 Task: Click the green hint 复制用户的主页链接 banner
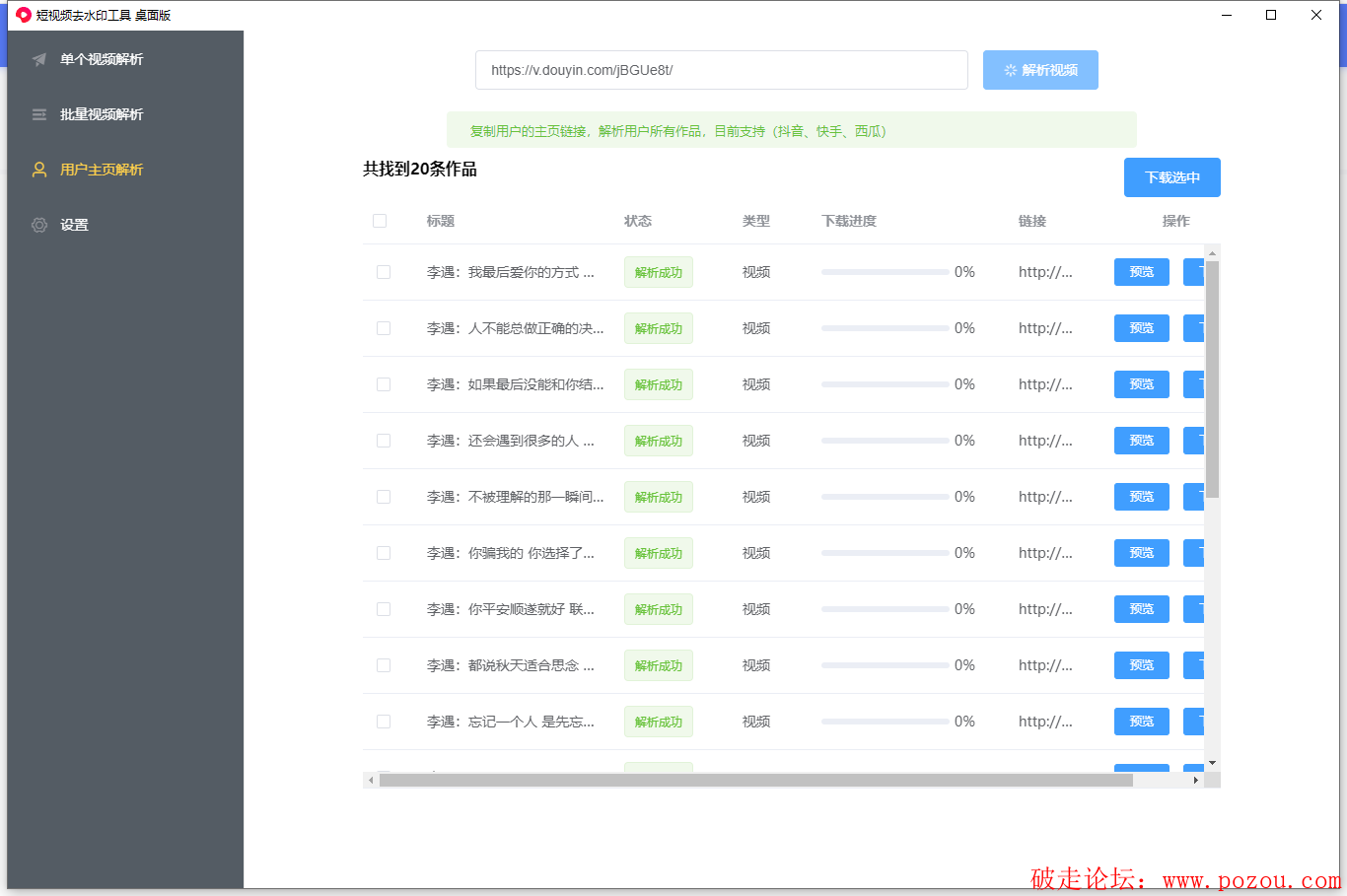tap(792, 130)
